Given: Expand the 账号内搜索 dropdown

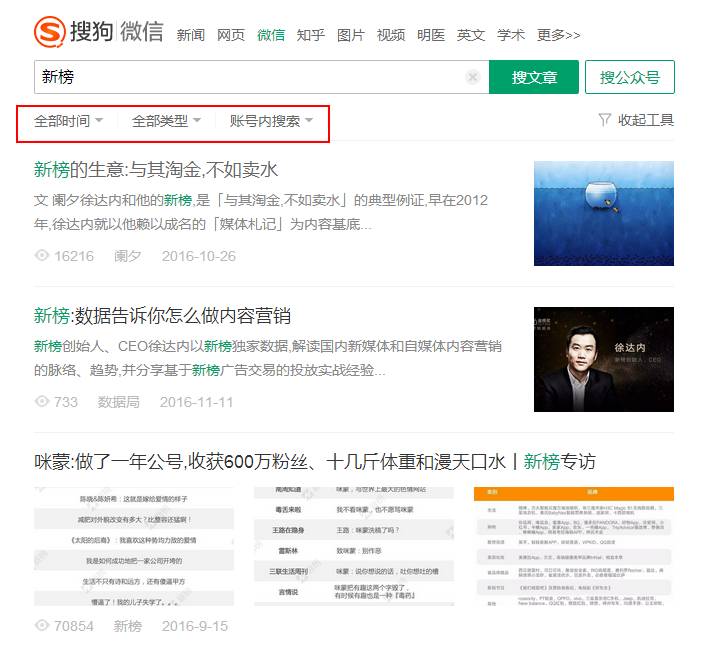Looking at the screenshot, I should [x=271, y=121].
